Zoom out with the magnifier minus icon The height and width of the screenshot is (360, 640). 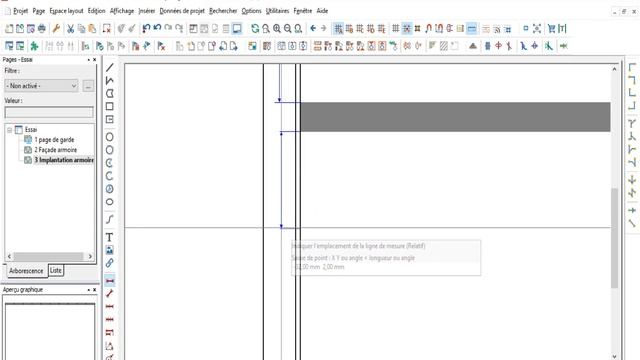[x=287, y=29]
